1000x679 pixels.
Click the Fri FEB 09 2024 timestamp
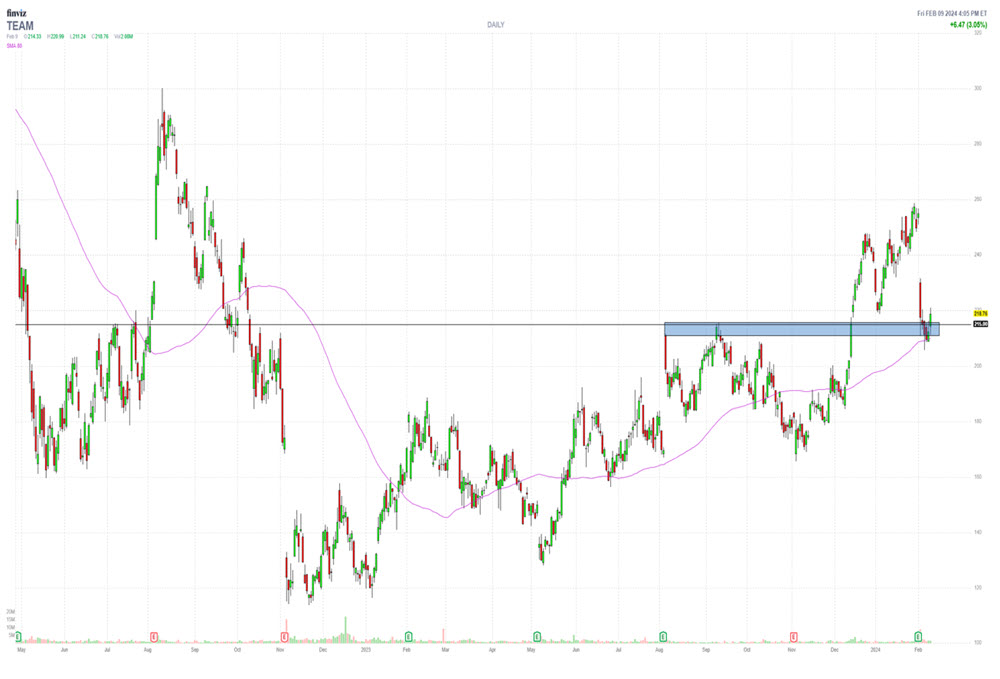point(952,13)
